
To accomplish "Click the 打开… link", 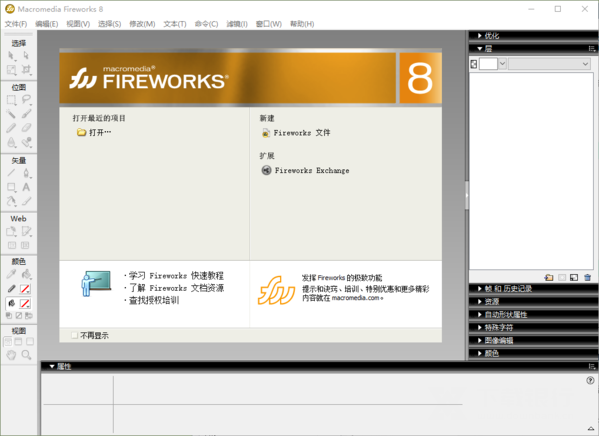I will (x=94, y=133).
